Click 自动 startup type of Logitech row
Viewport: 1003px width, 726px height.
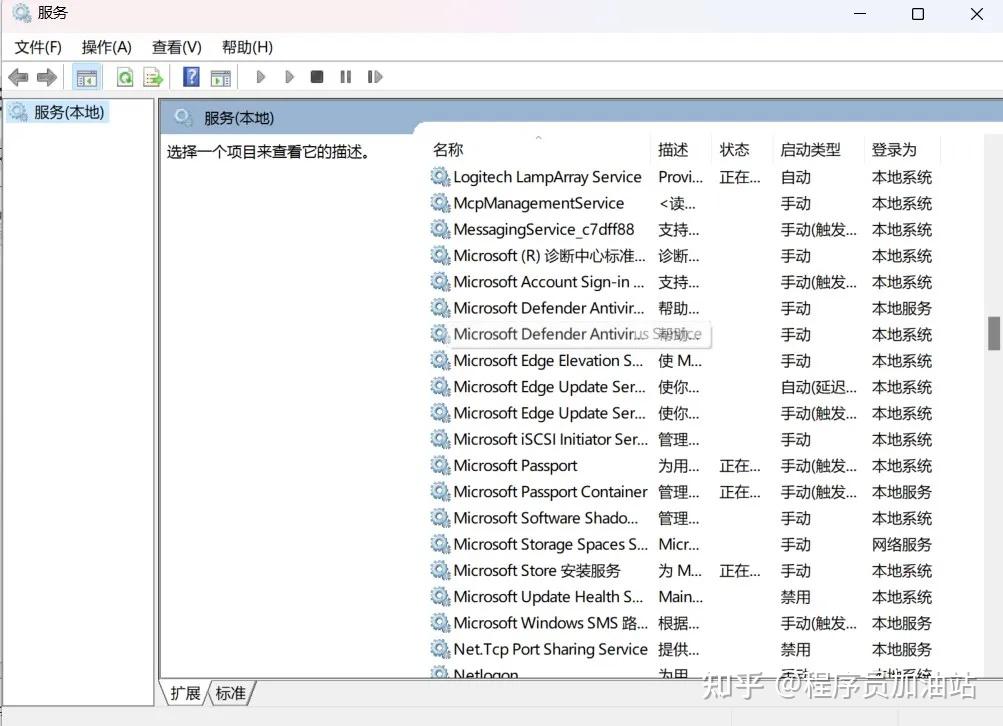tap(795, 177)
